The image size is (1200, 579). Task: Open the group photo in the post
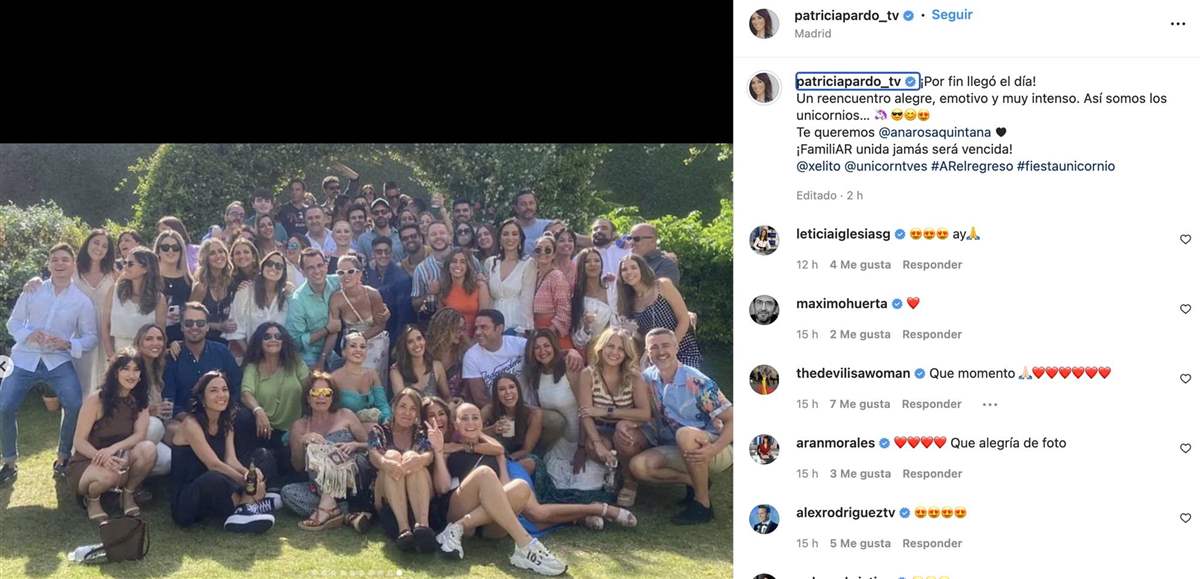click(x=366, y=360)
